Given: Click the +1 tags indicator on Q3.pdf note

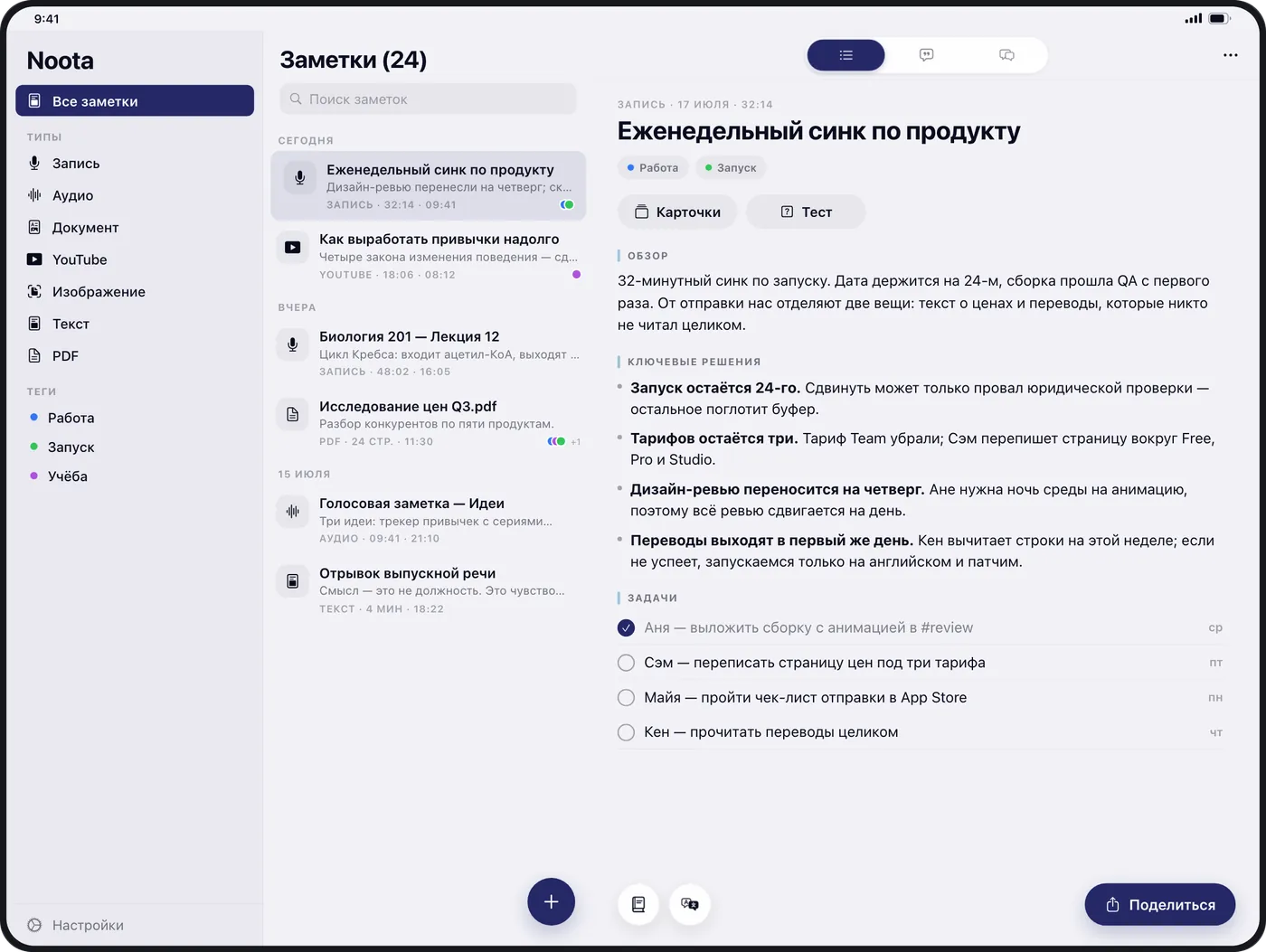Looking at the screenshot, I should click(576, 442).
